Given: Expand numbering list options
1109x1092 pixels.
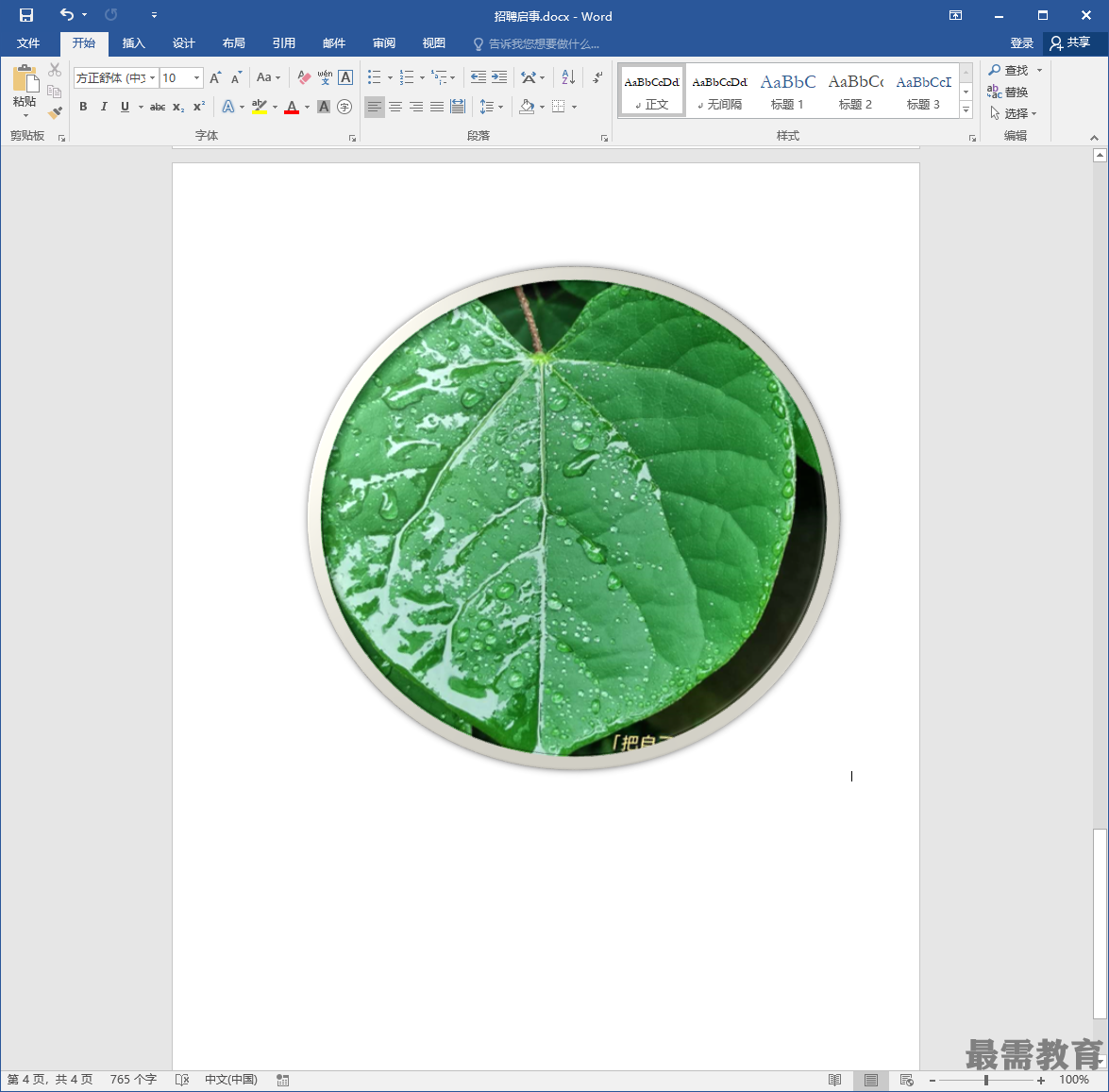Looking at the screenshot, I should tap(422, 77).
